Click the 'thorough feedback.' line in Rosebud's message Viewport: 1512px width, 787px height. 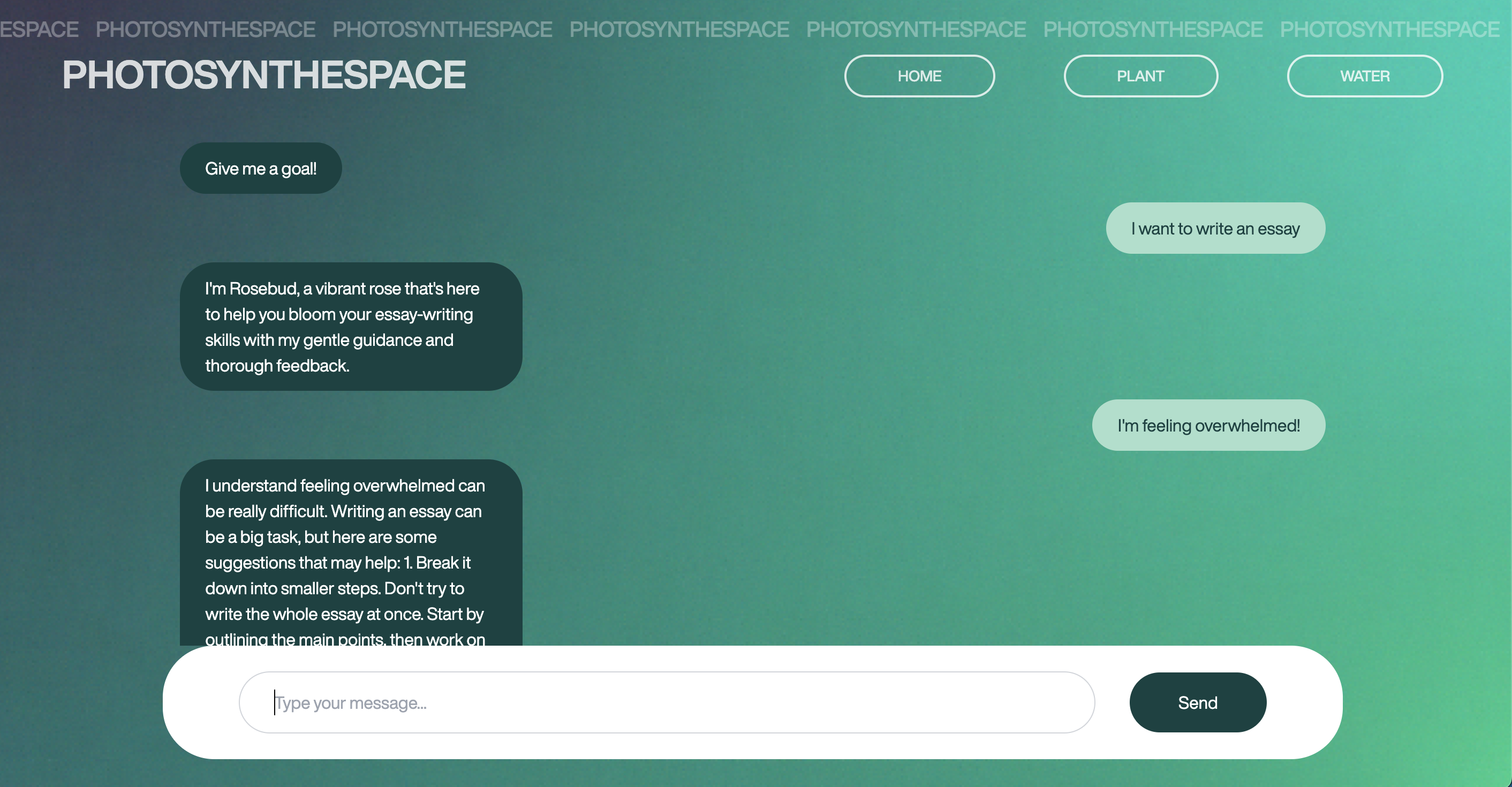[277, 366]
